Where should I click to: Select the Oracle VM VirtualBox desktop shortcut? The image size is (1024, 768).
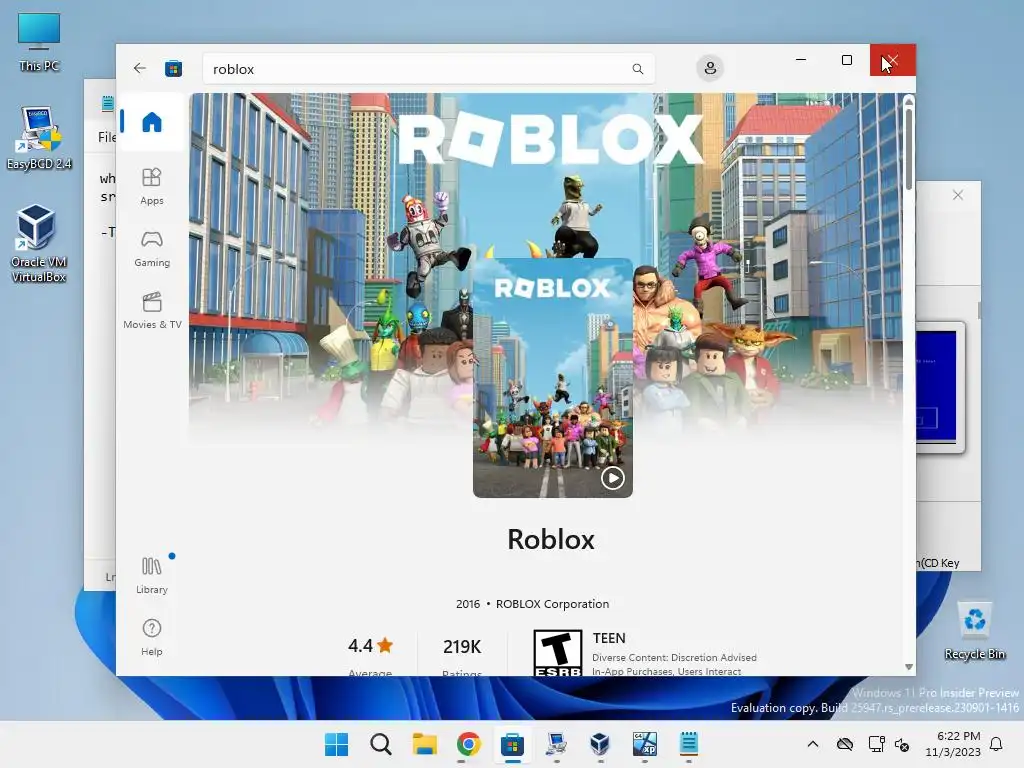[39, 243]
